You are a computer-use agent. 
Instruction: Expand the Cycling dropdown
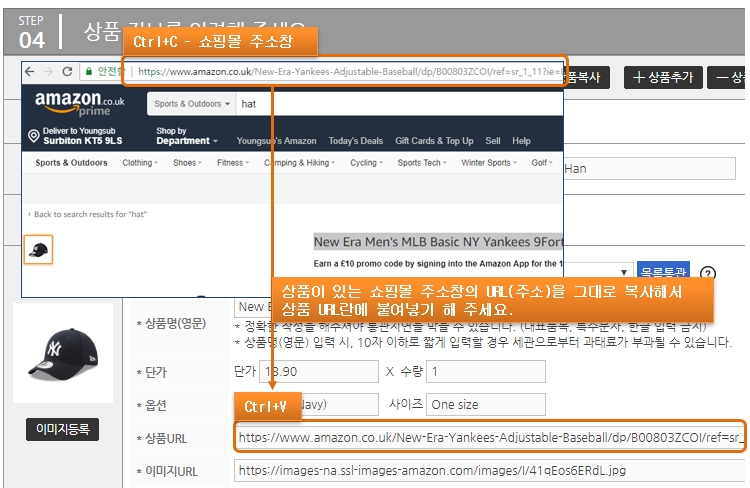[x=366, y=163]
